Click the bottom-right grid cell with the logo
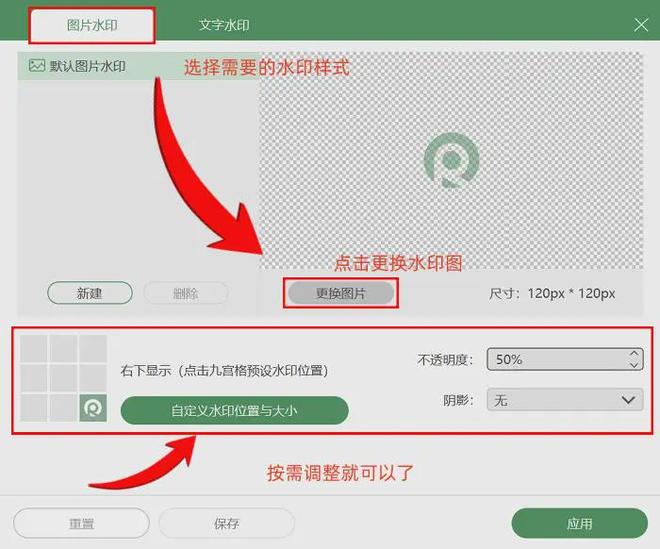Image resolution: width=660 pixels, height=549 pixels. click(93, 408)
